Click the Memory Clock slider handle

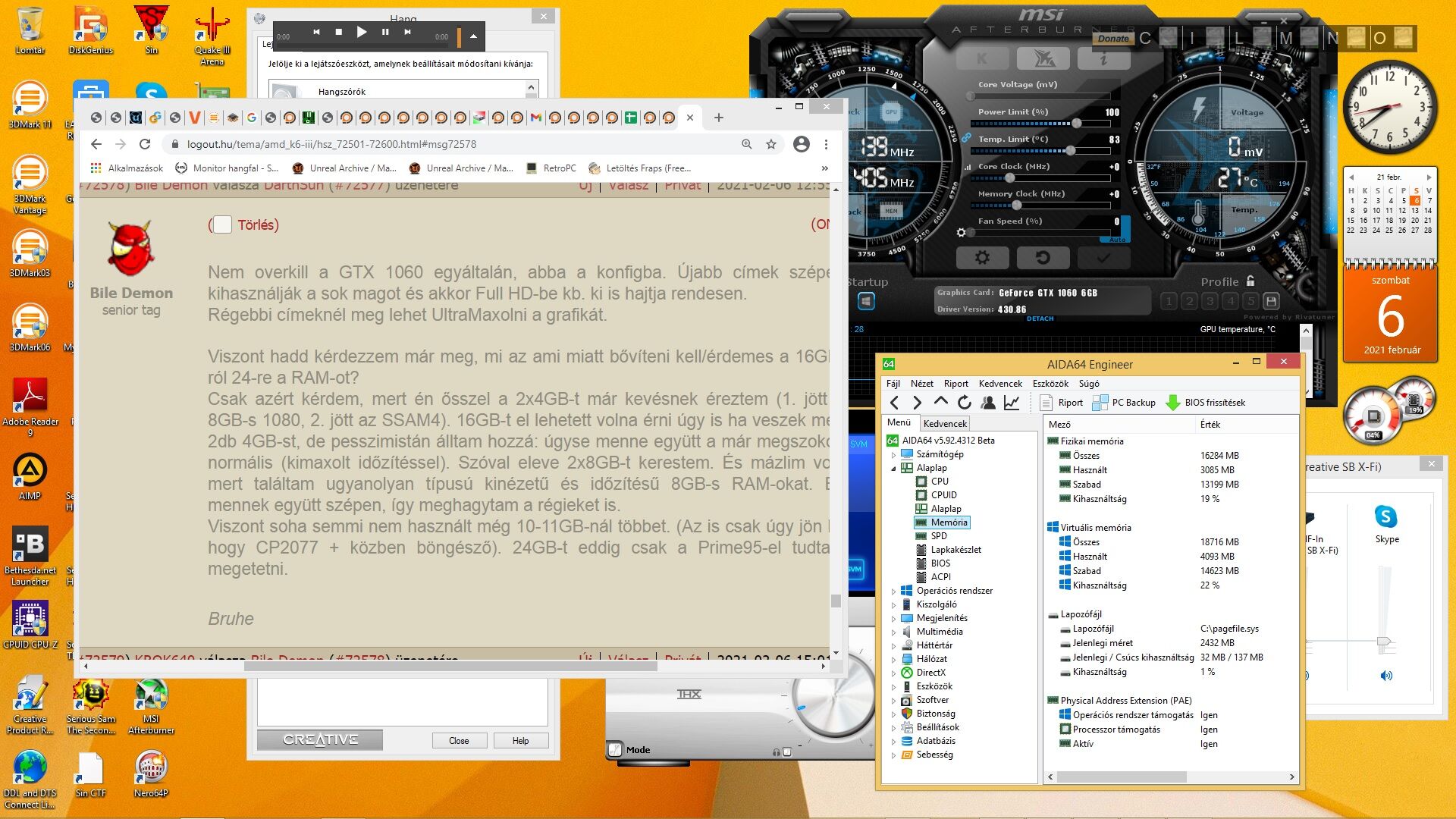pos(1016,205)
